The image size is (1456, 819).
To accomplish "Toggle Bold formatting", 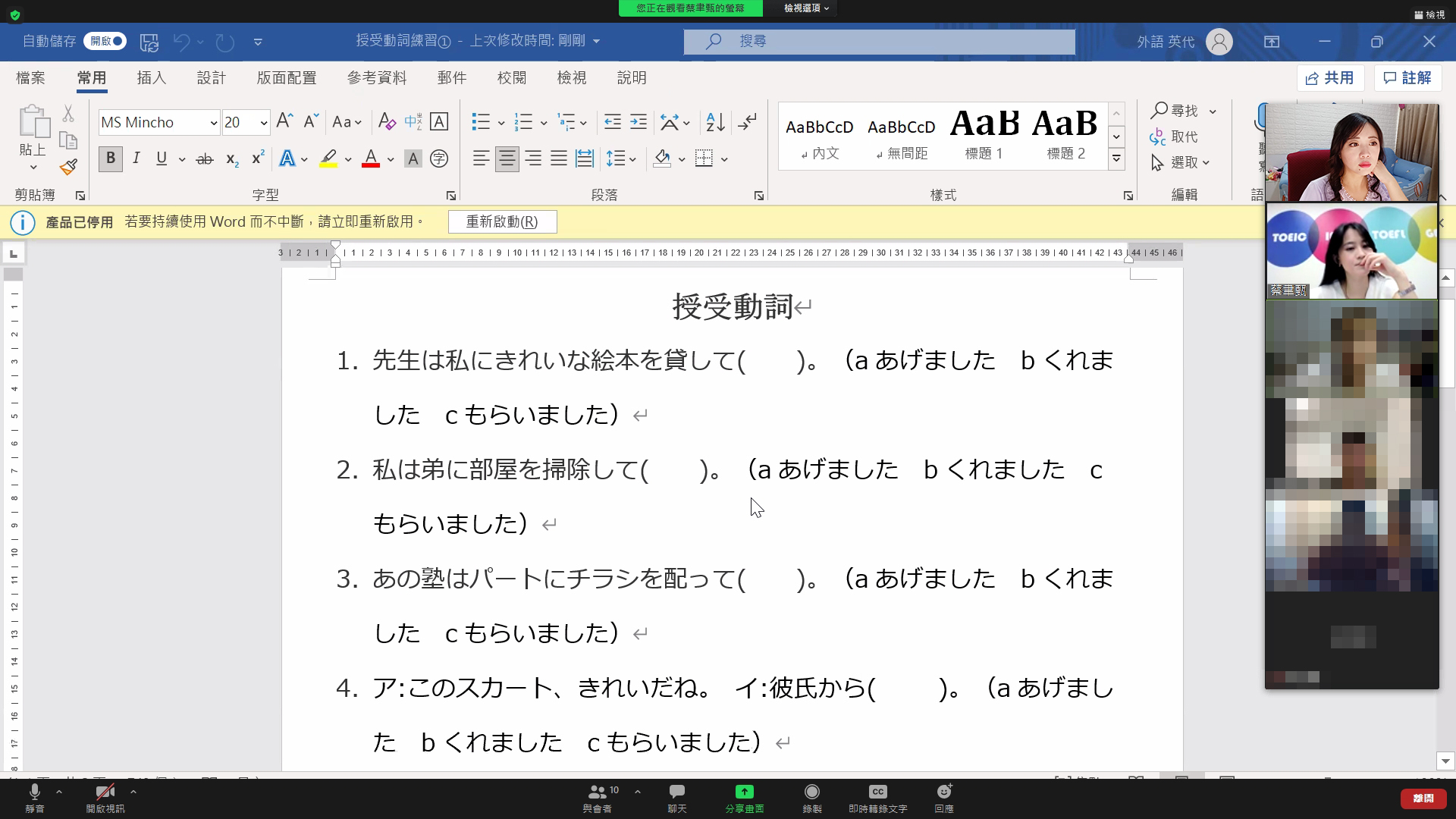I will [x=111, y=158].
